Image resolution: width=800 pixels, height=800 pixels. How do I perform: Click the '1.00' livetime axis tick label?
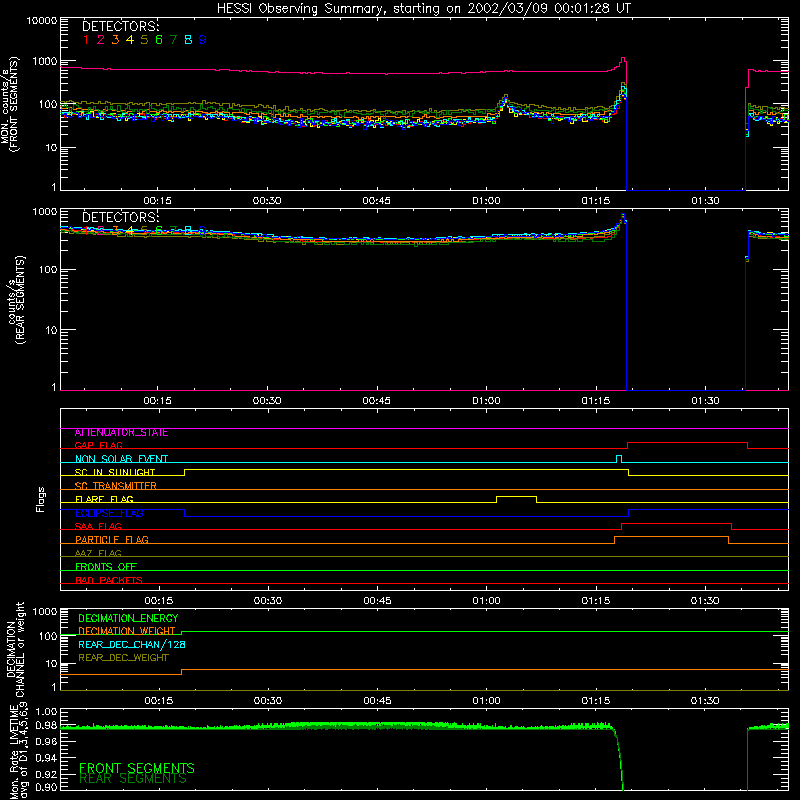click(x=46, y=712)
